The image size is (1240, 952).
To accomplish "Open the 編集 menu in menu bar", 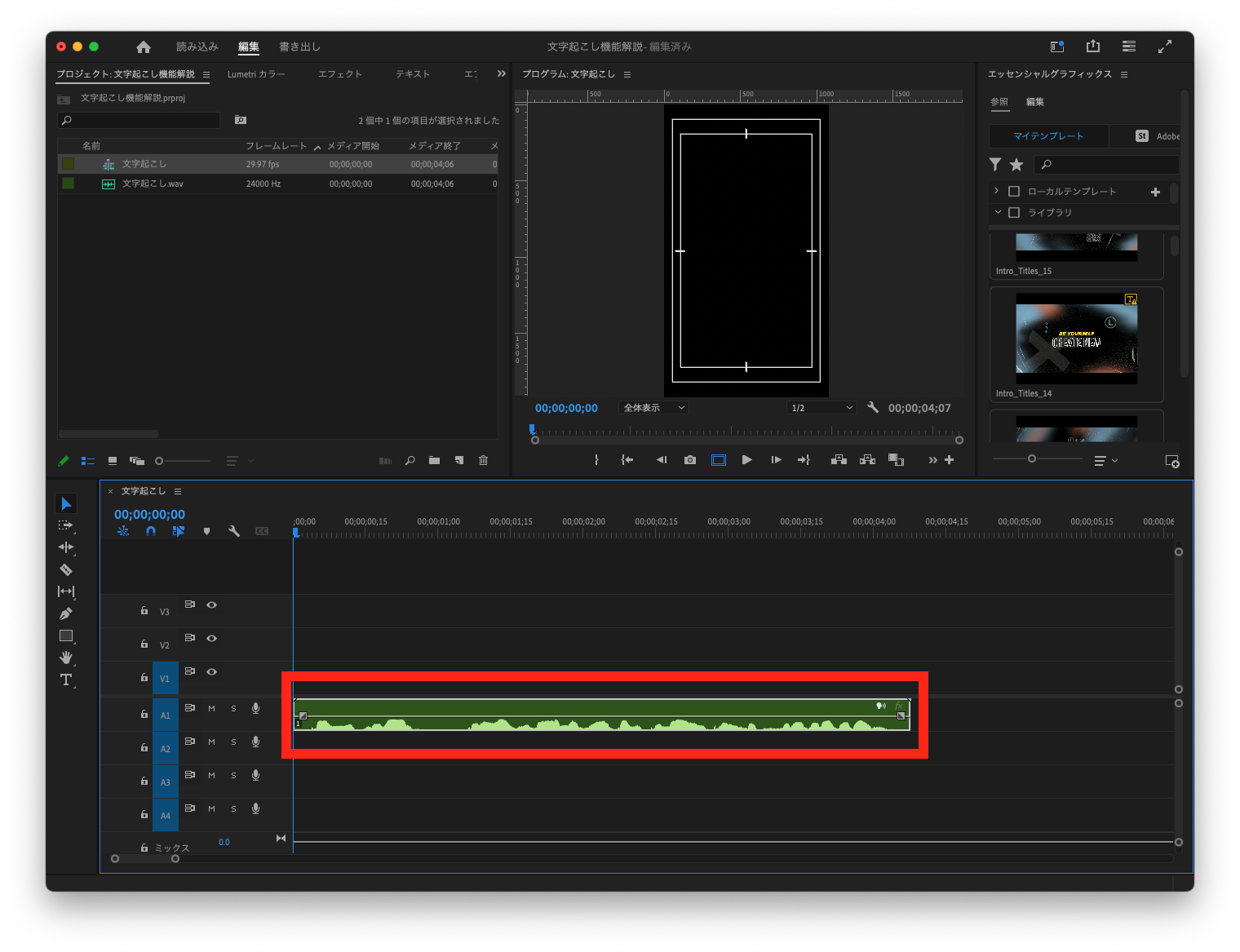I will point(248,46).
